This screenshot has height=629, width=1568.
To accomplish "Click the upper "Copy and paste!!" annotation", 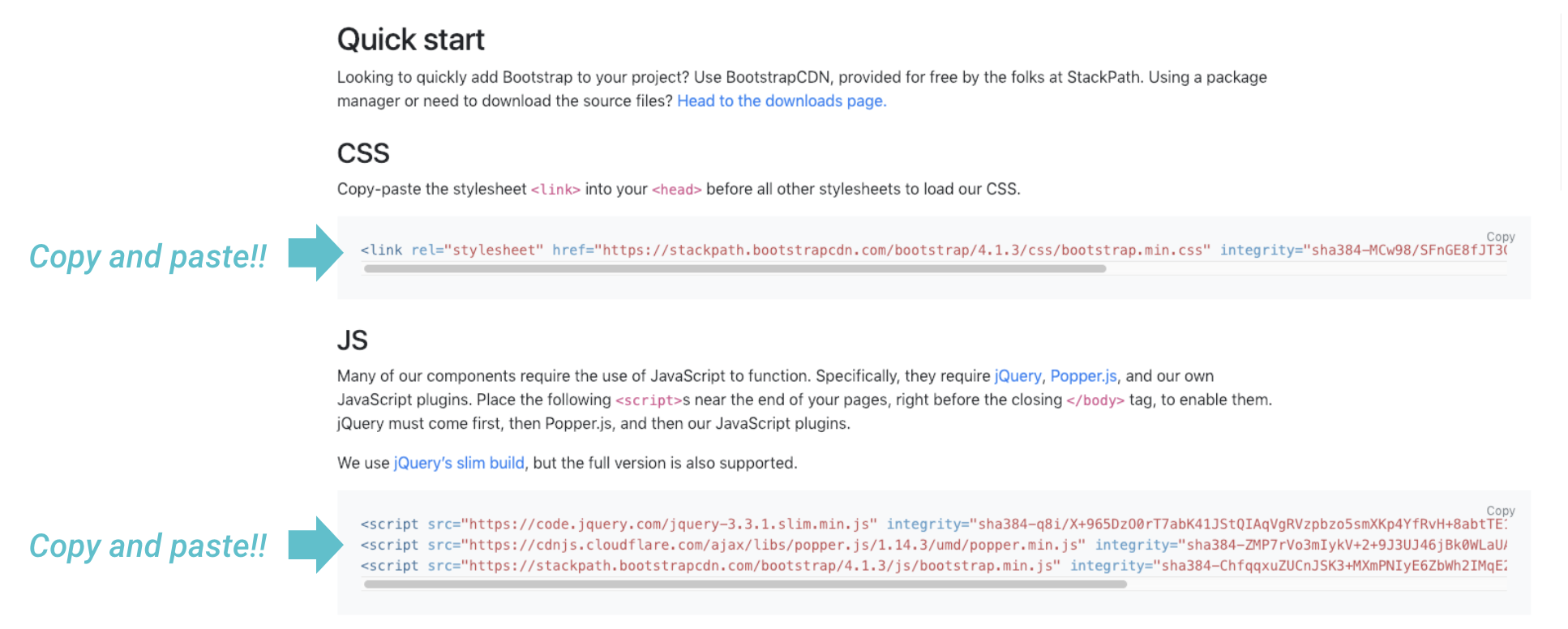I will (148, 256).
